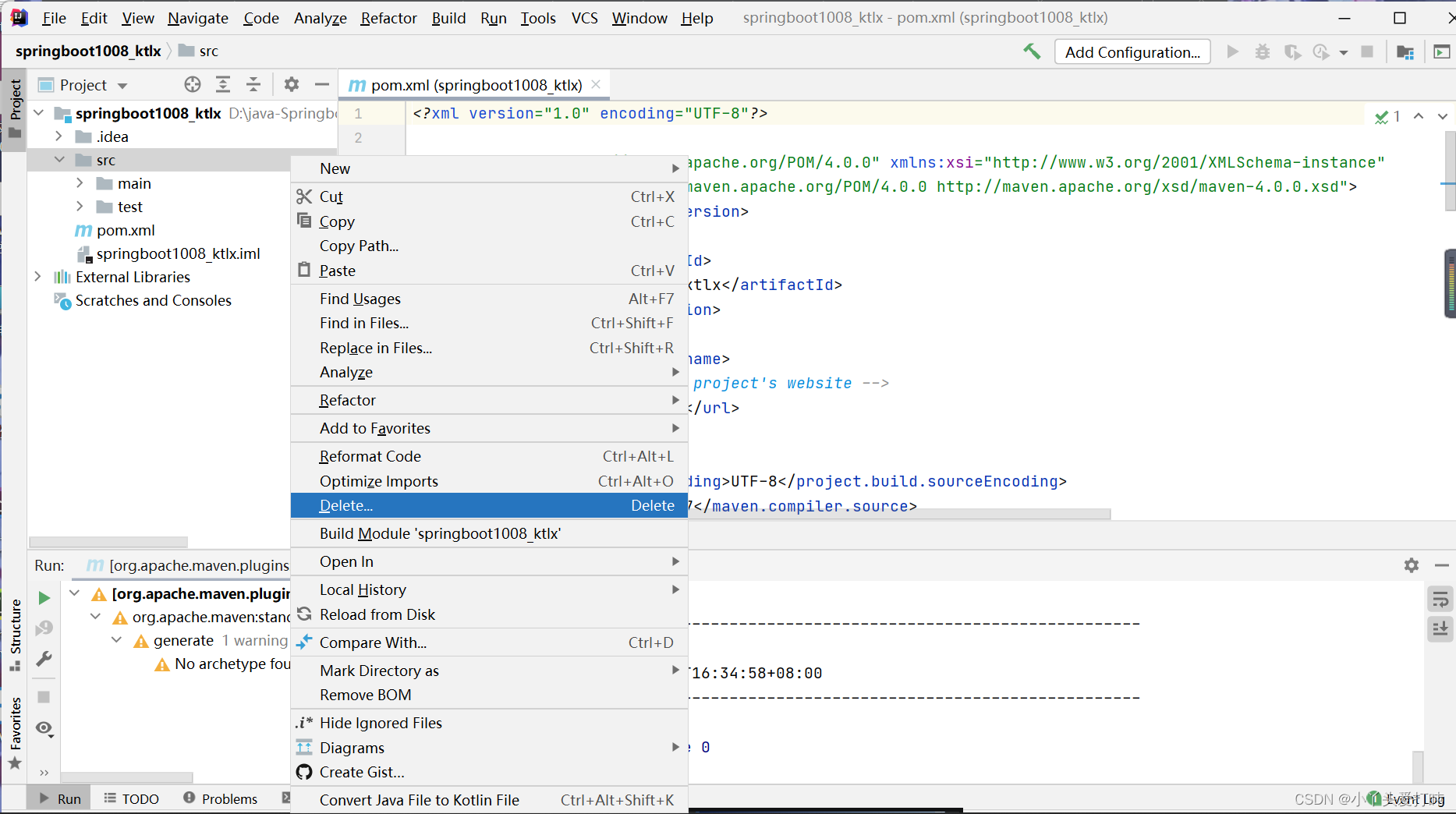
Task: Expand the .idea folder
Action: tap(58, 136)
